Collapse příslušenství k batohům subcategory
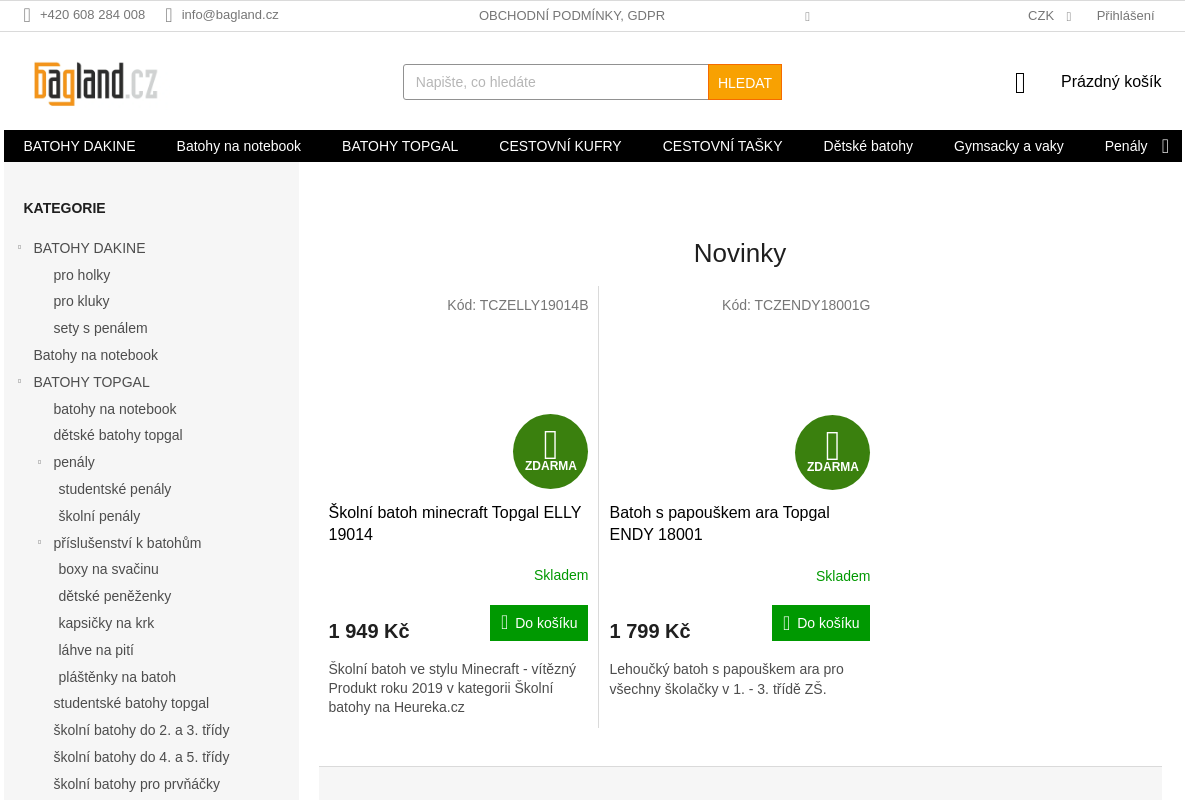This screenshot has width=1200, height=800. (39, 542)
